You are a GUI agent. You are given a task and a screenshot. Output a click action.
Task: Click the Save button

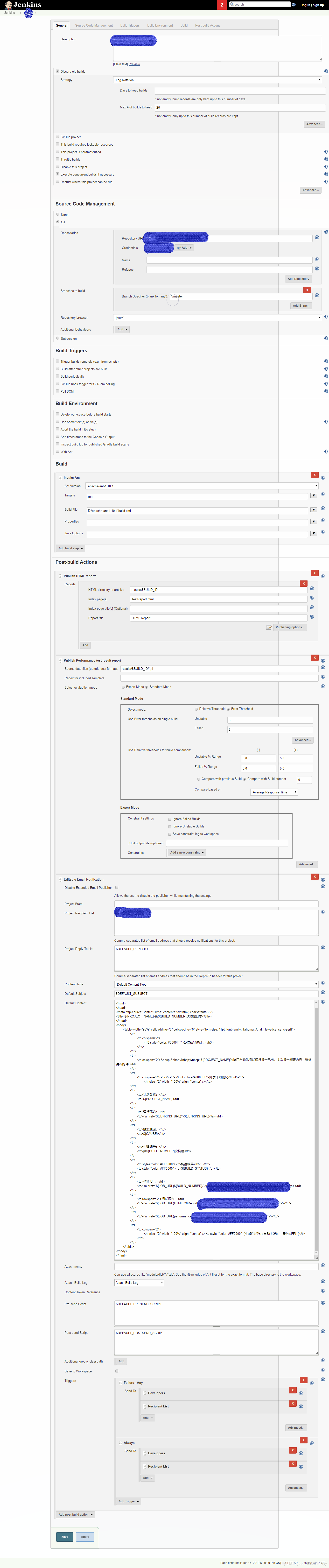tap(64, 1536)
